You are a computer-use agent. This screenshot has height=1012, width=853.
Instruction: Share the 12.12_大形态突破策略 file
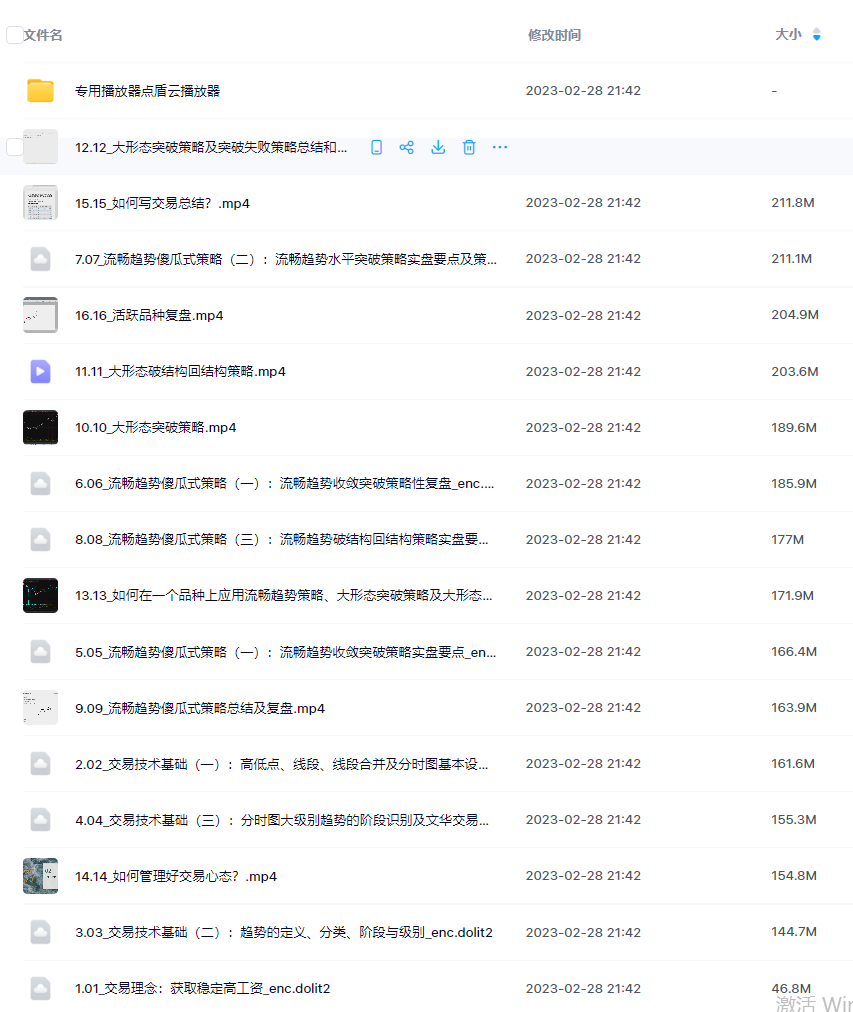pyautogui.click(x=406, y=147)
